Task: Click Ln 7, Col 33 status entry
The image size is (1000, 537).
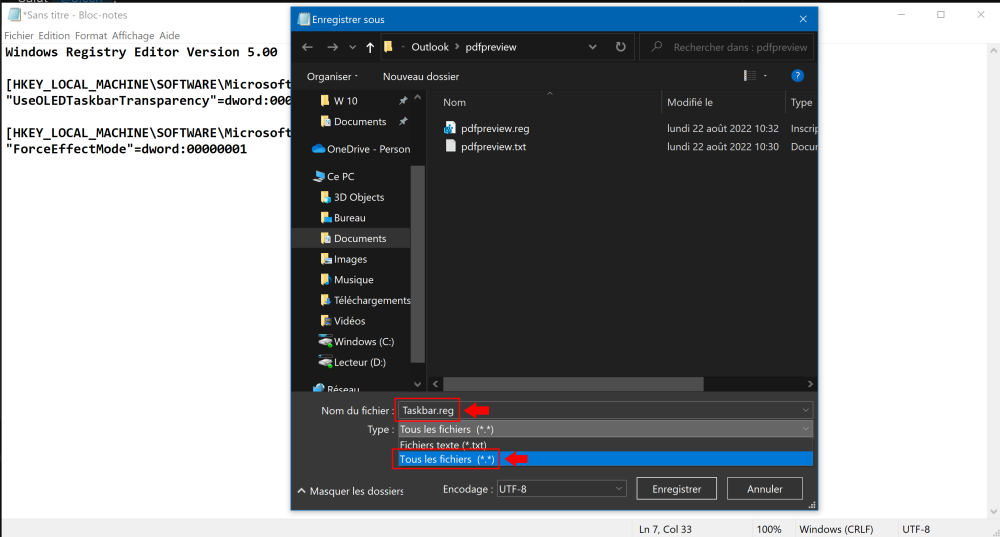Action: [665, 529]
